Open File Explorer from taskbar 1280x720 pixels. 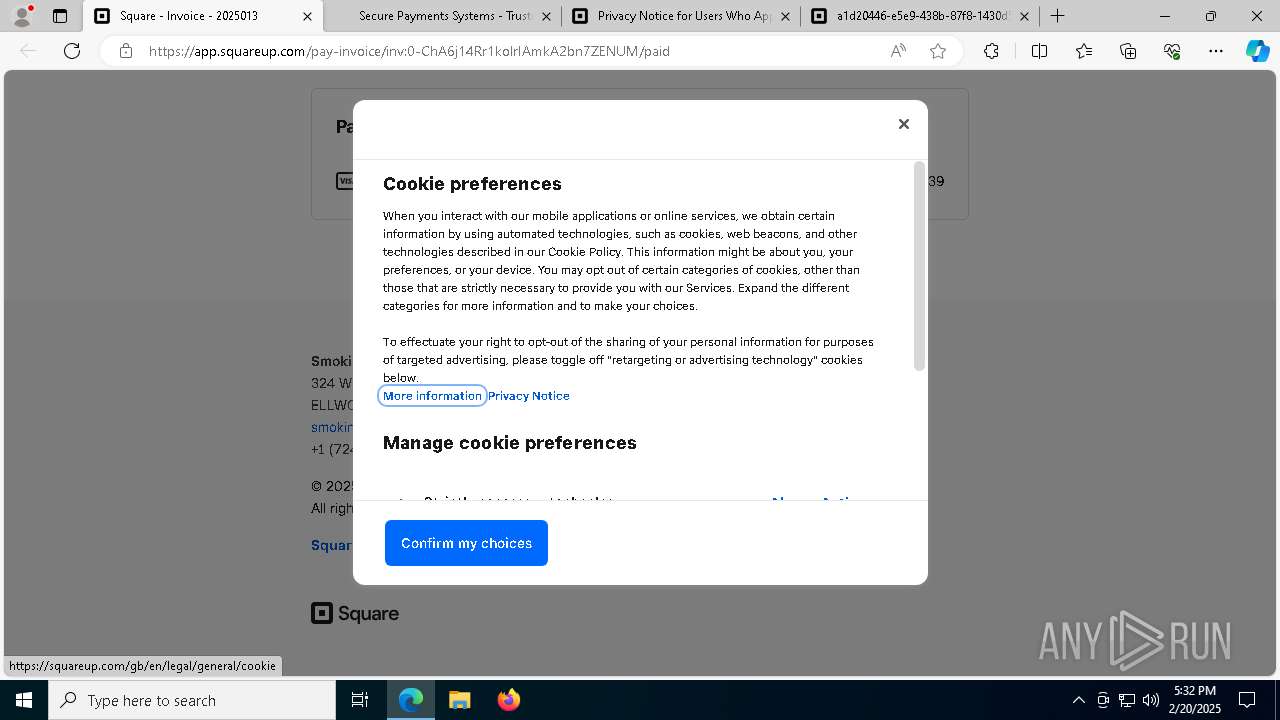pyautogui.click(x=459, y=700)
